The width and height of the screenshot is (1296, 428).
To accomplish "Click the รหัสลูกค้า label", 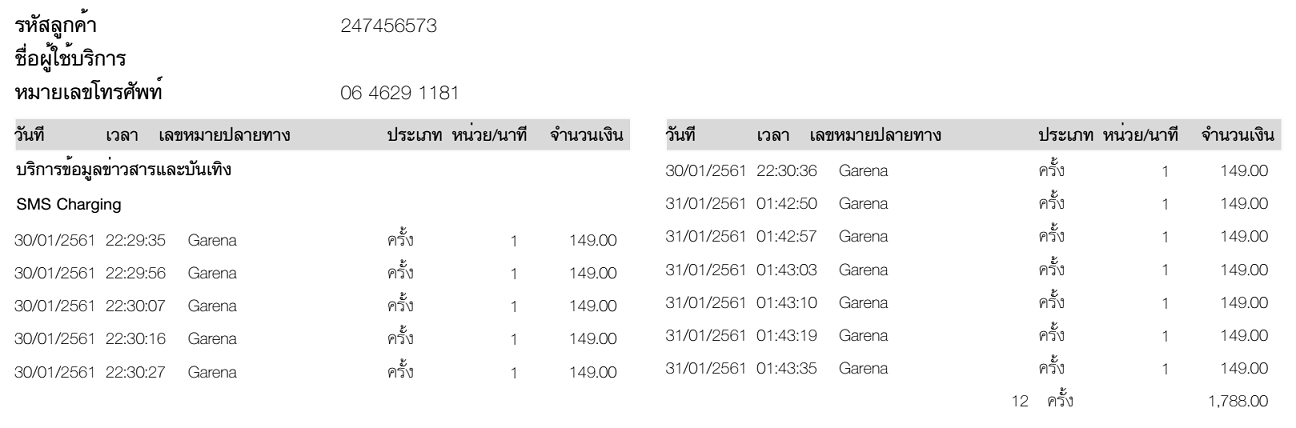I will coord(63,23).
